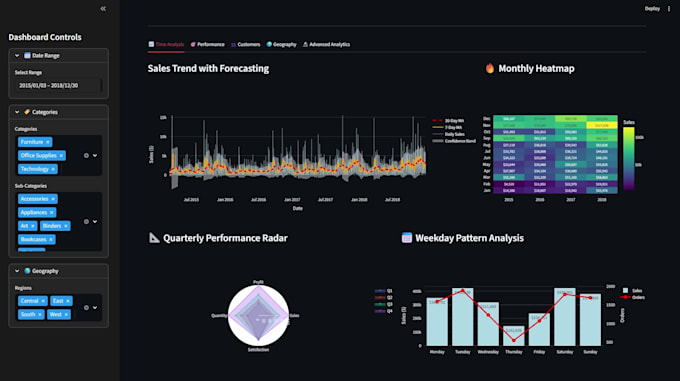Screen dimensions: 680x381
Task: Toggle the Sales bar legend entry
Action: pos(633,291)
